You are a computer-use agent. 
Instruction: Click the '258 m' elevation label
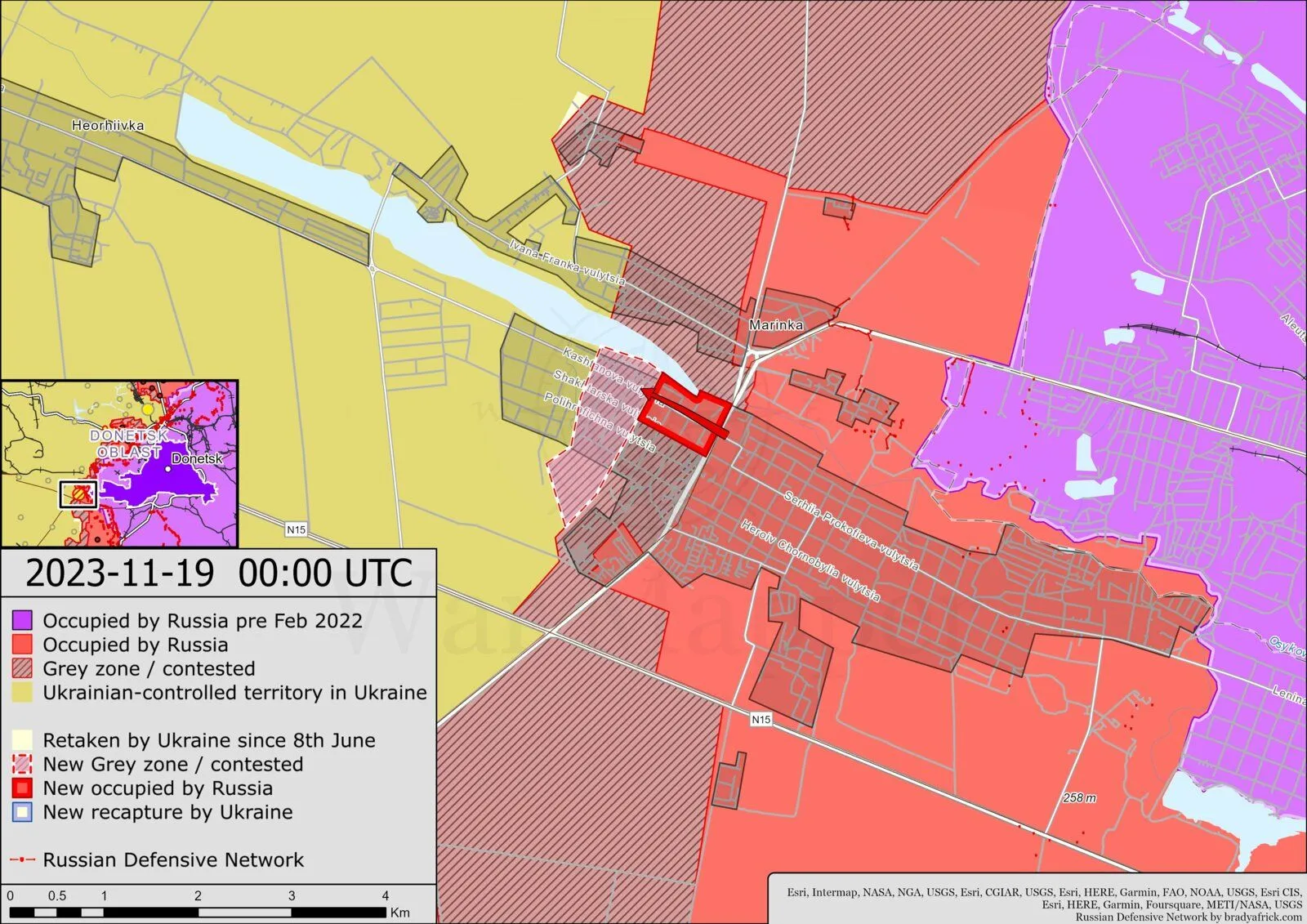1079,797
